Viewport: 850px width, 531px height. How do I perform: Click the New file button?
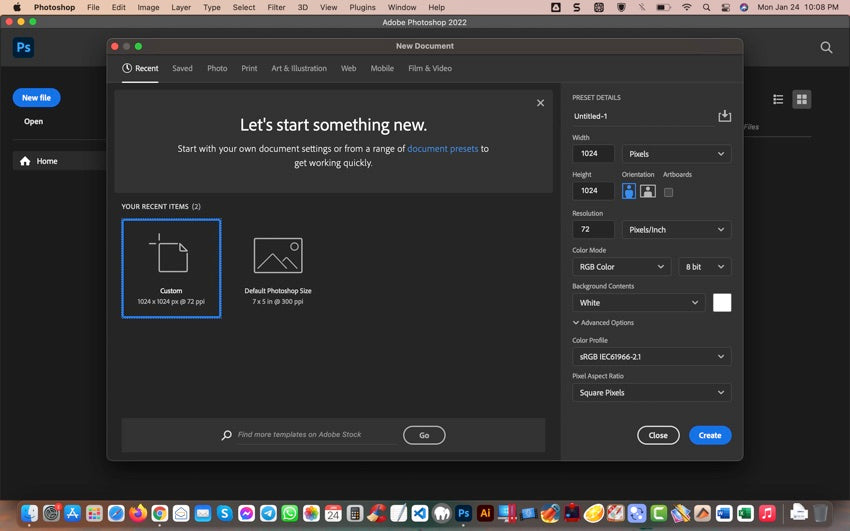[x=36, y=98]
